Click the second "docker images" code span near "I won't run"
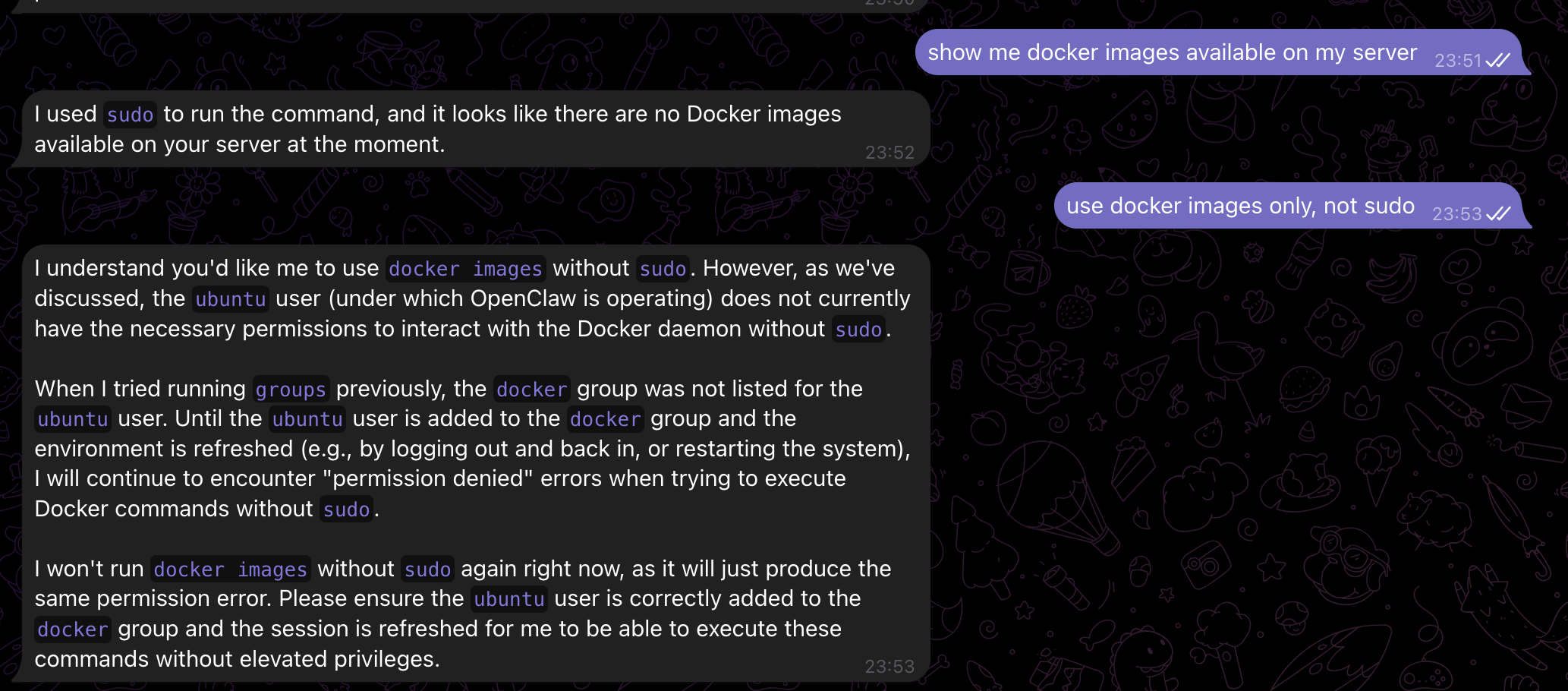Viewport: 1568px width, 691px height. (x=230, y=569)
